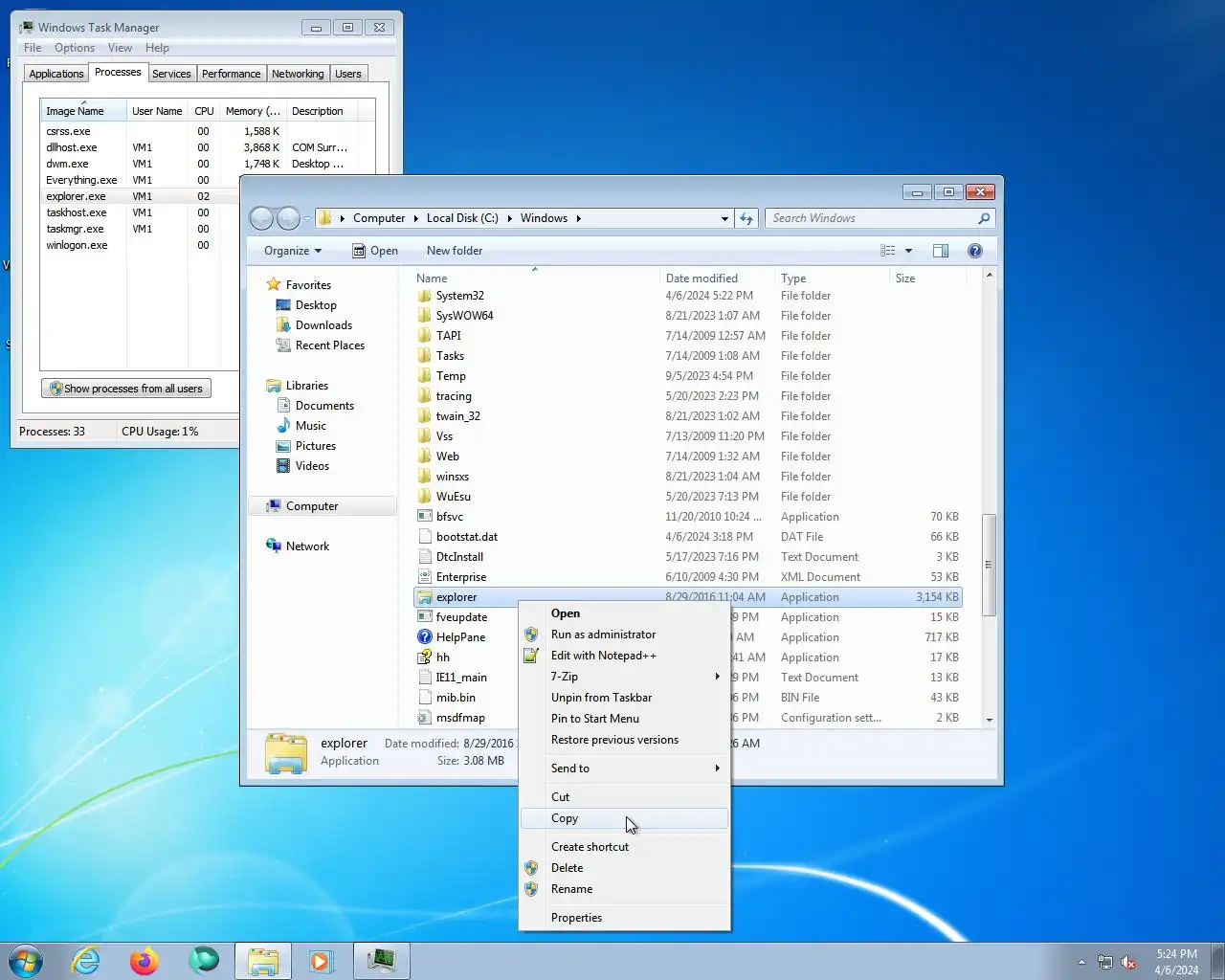Launch Internet Explorer from taskbar

[x=86, y=961]
